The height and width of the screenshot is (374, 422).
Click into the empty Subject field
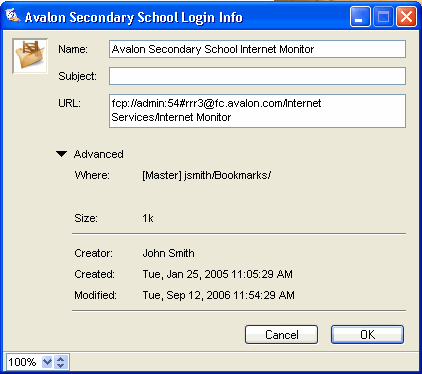tap(257, 76)
